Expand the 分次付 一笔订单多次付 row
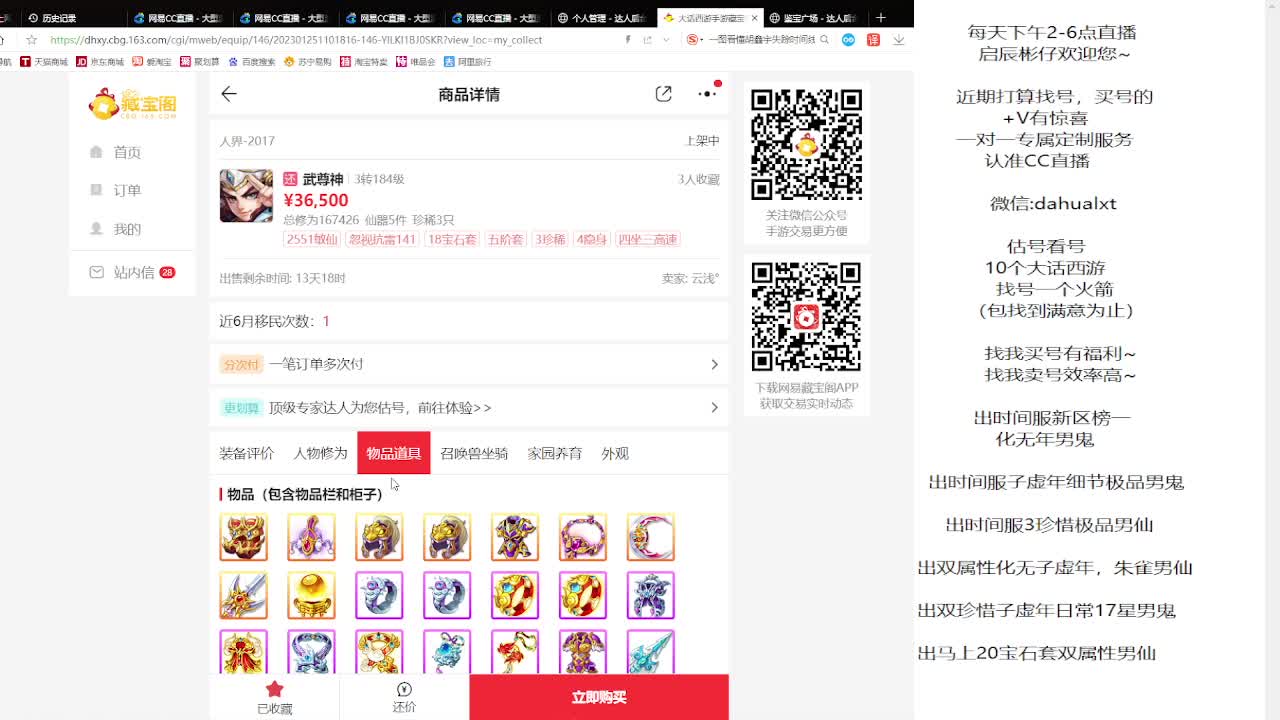Screen dimensions: 1280x720 (469, 364)
